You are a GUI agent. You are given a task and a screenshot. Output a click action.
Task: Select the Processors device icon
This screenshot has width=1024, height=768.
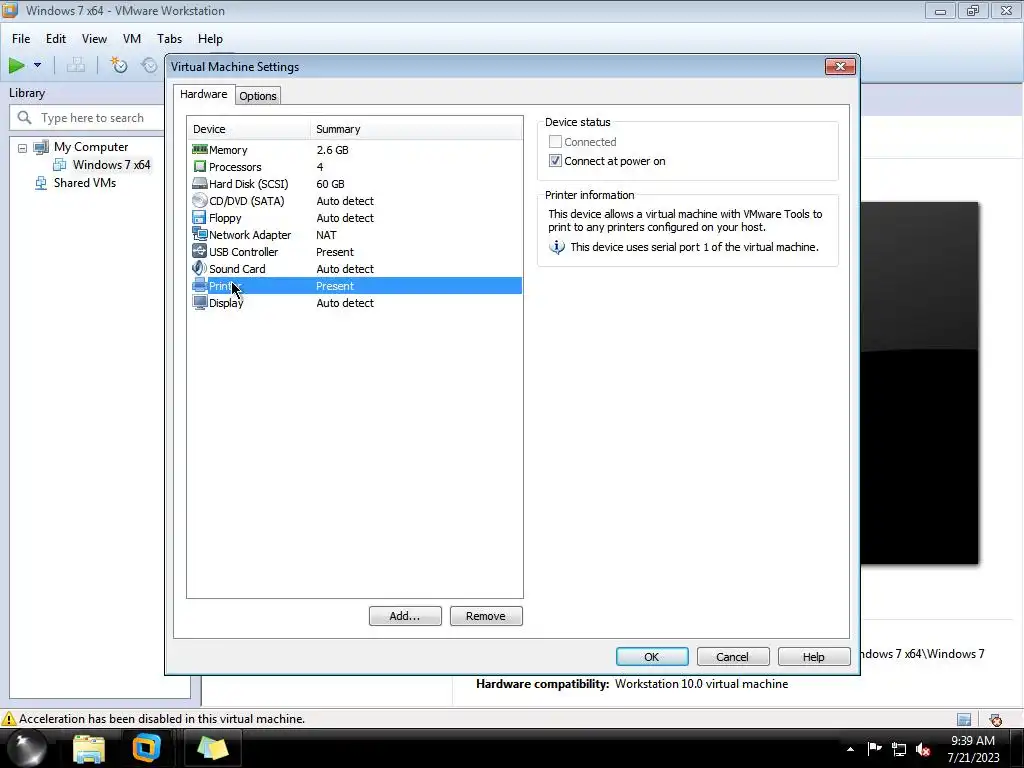tap(199, 167)
